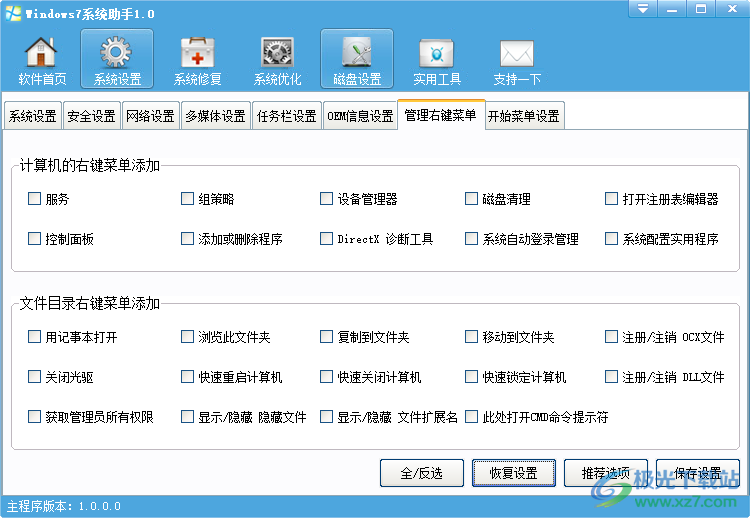Open the 系统修复 first-aid kit icon
The height and width of the screenshot is (518, 750).
point(198,59)
